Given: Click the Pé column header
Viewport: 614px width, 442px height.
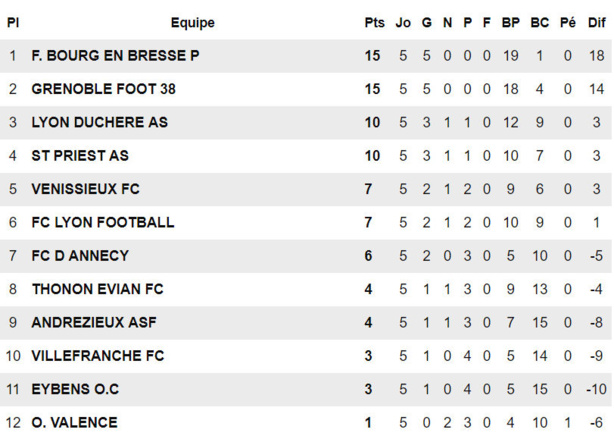Looking at the screenshot, I should 568,22.
